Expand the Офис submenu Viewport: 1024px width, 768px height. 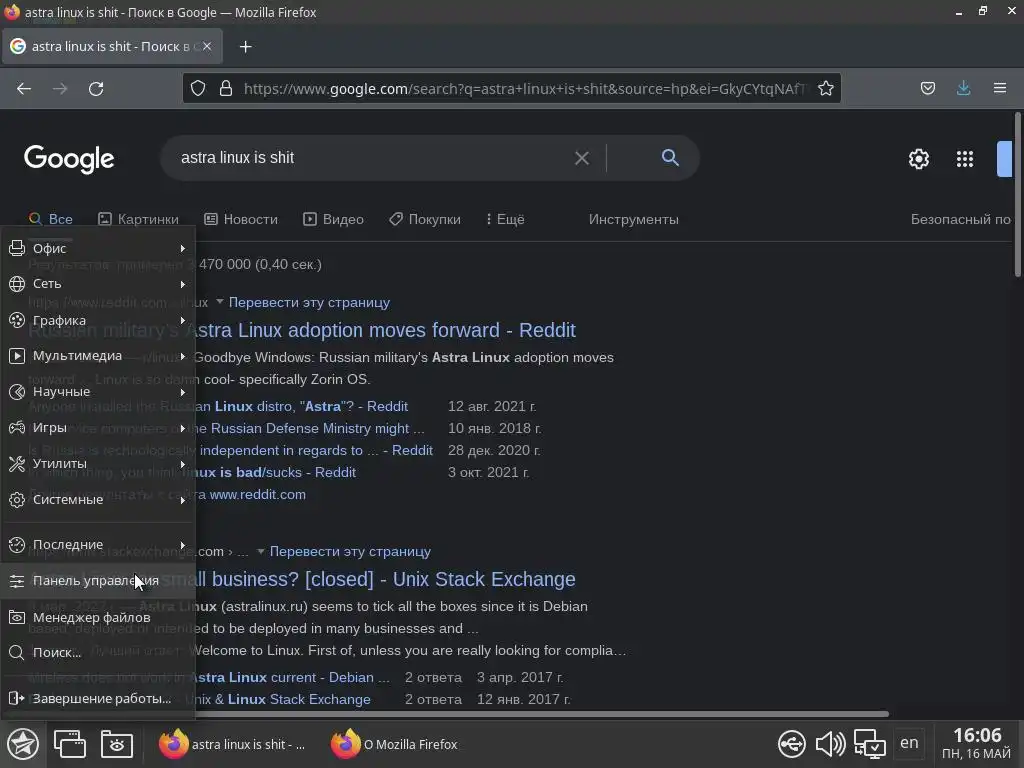pyautogui.click(x=98, y=248)
